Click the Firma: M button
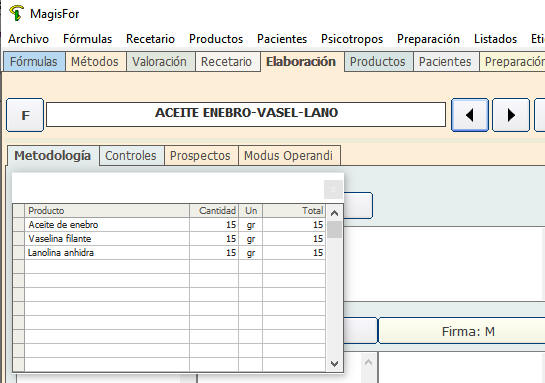 [462, 331]
